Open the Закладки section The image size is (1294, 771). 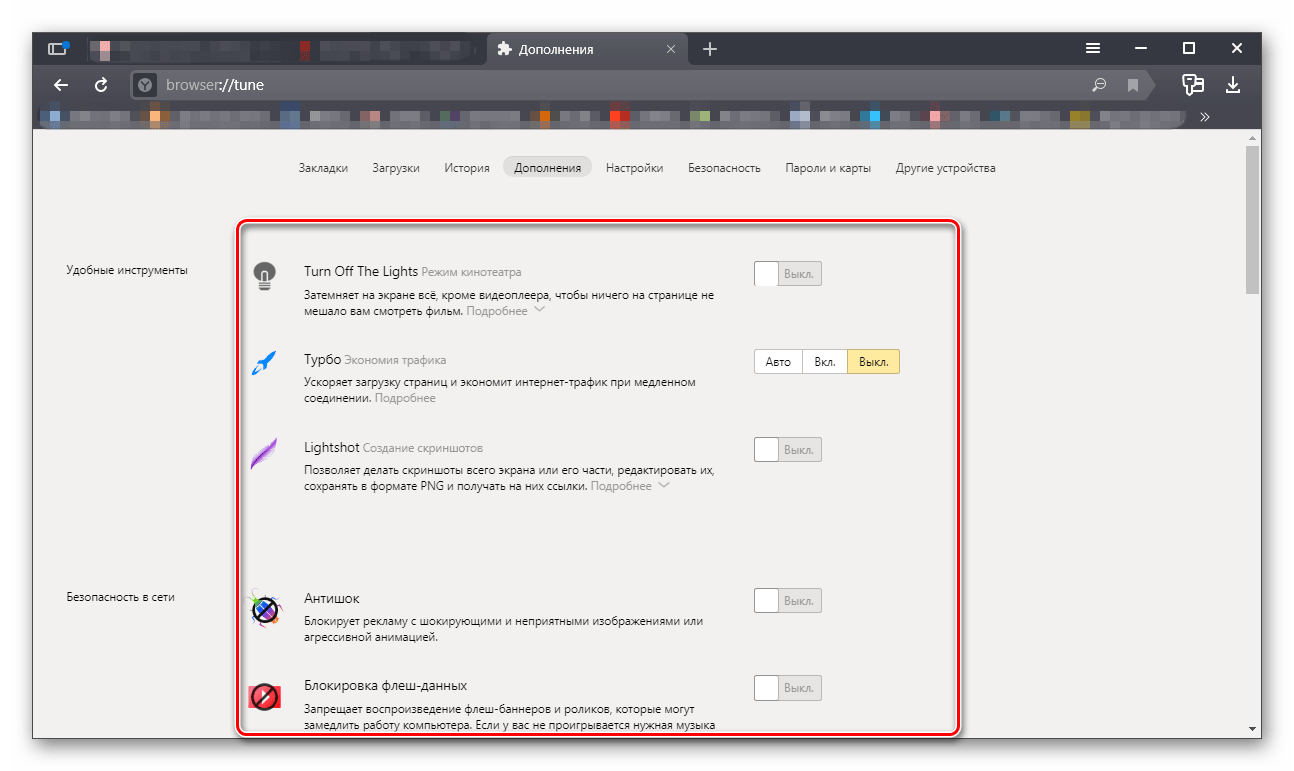coord(323,168)
